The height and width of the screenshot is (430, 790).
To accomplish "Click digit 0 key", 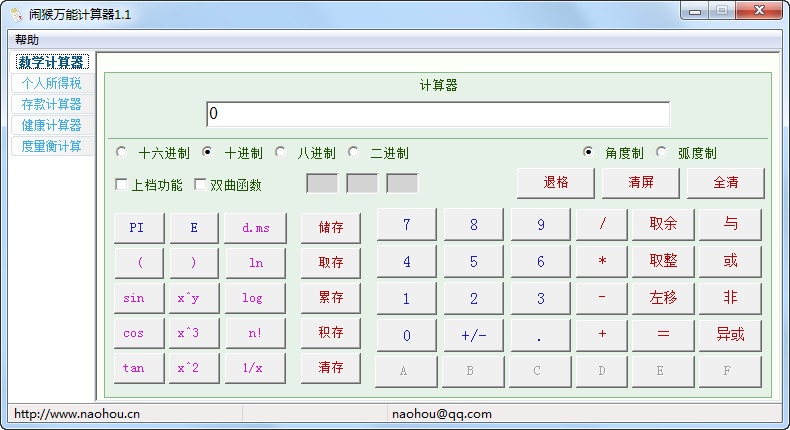I will [x=407, y=335].
